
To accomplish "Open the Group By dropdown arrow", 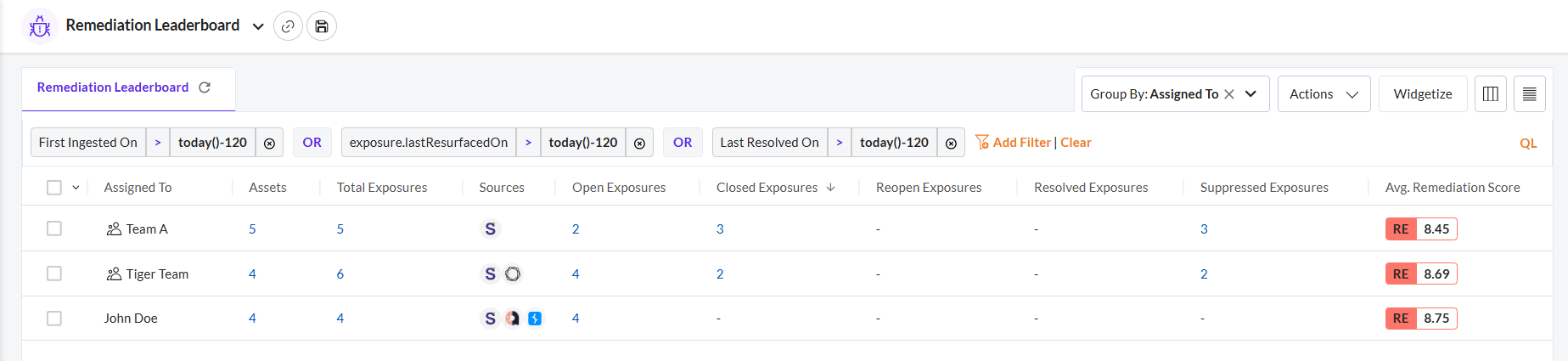I will click(x=1250, y=94).
